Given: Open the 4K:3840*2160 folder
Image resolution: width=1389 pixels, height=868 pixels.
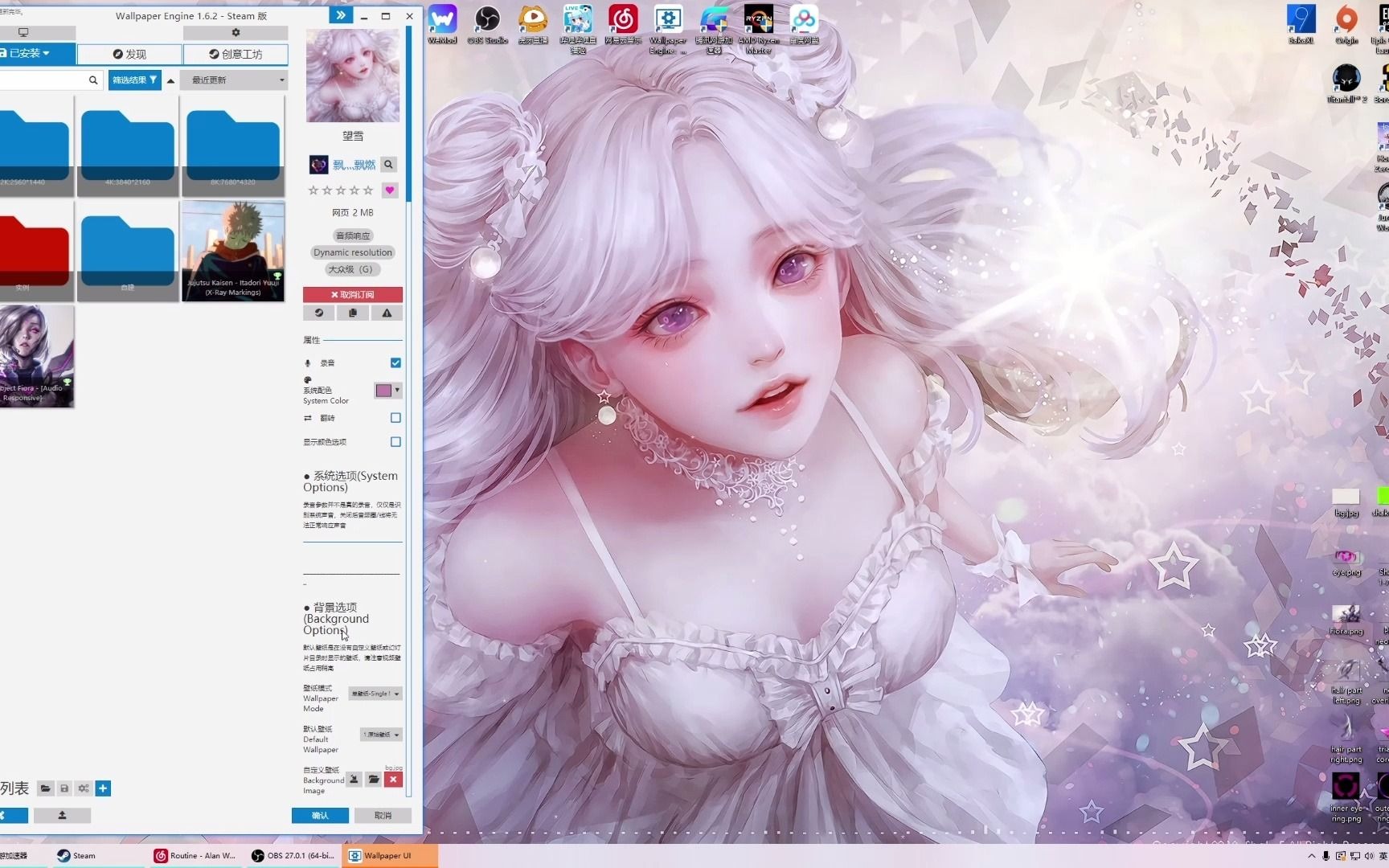Looking at the screenshot, I should click(128, 146).
